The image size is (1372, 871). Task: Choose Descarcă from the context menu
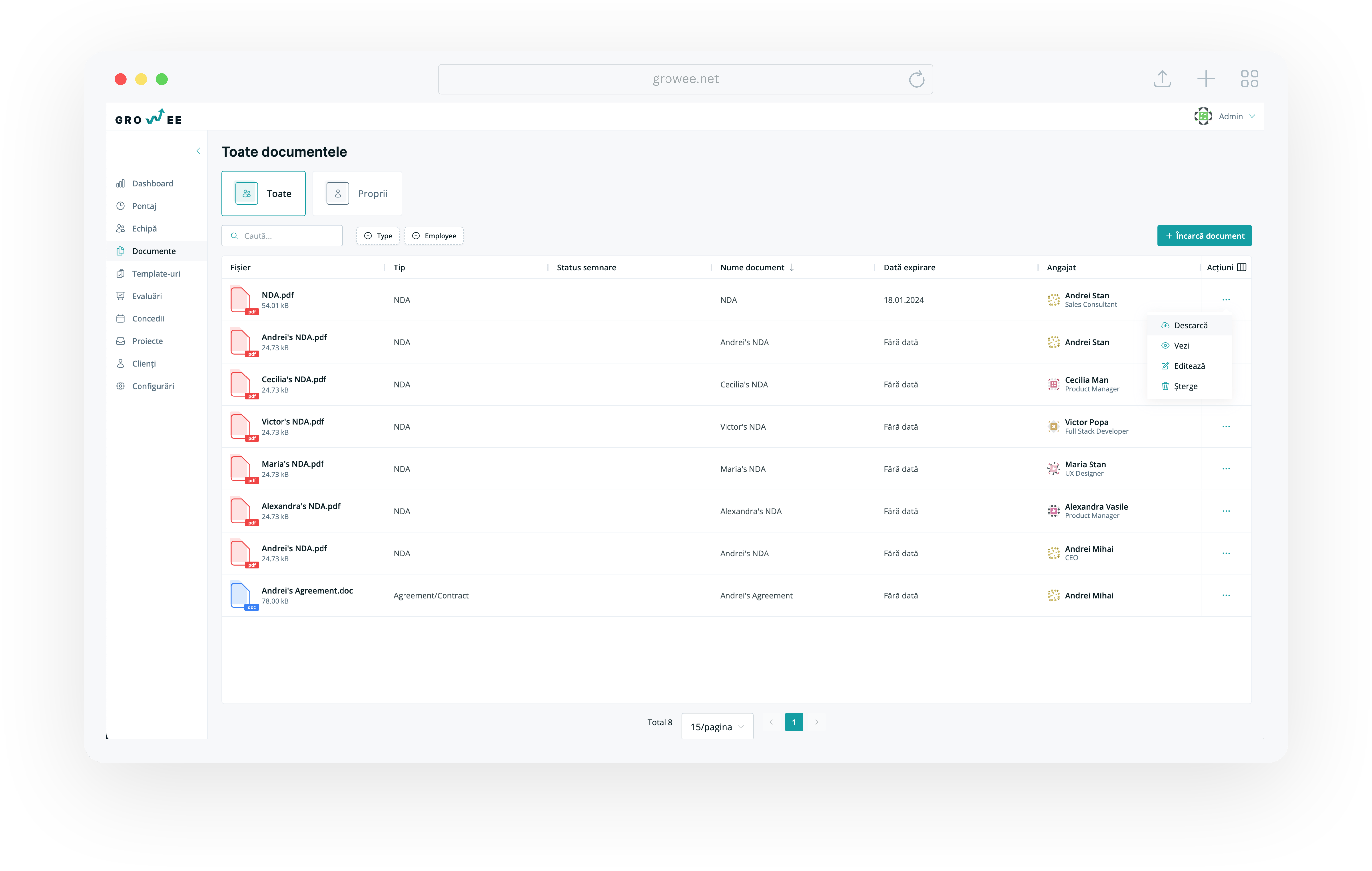(x=1190, y=325)
